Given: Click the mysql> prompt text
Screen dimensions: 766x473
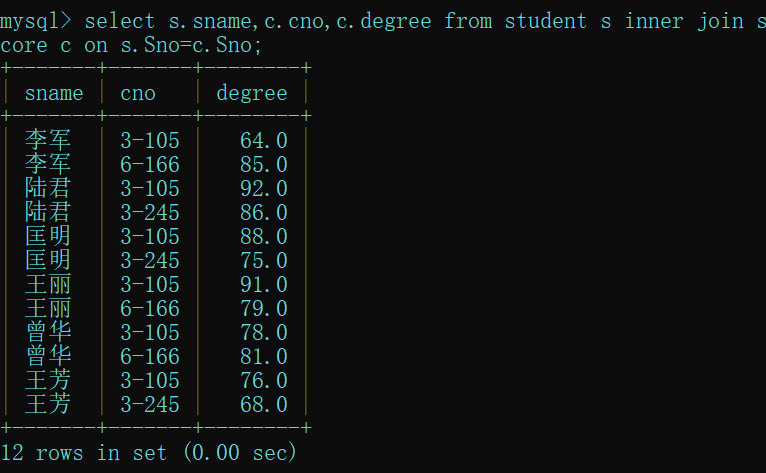Looking at the screenshot, I should (36, 21).
